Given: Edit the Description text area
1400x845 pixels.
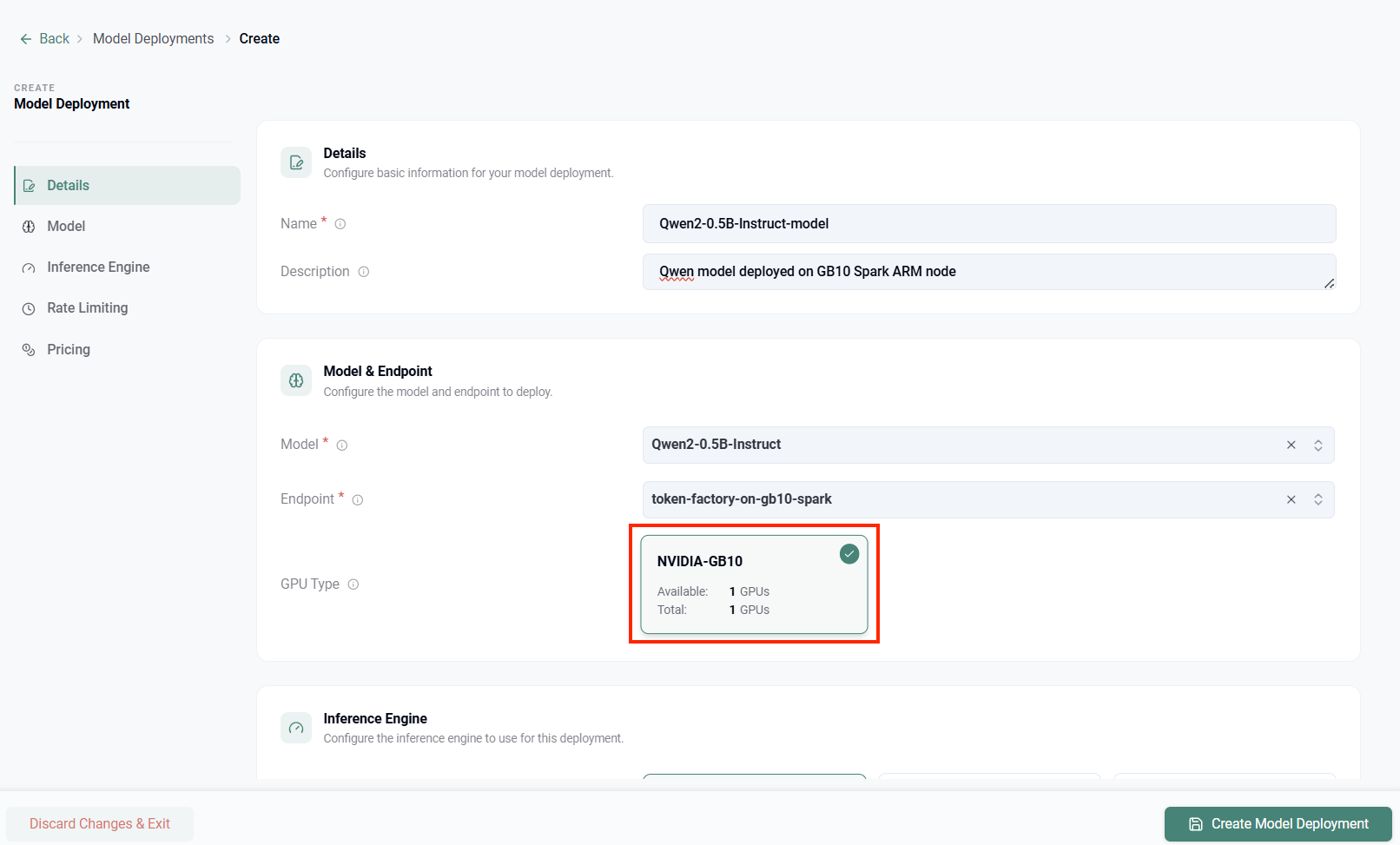Looking at the screenshot, I should point(989,272).
